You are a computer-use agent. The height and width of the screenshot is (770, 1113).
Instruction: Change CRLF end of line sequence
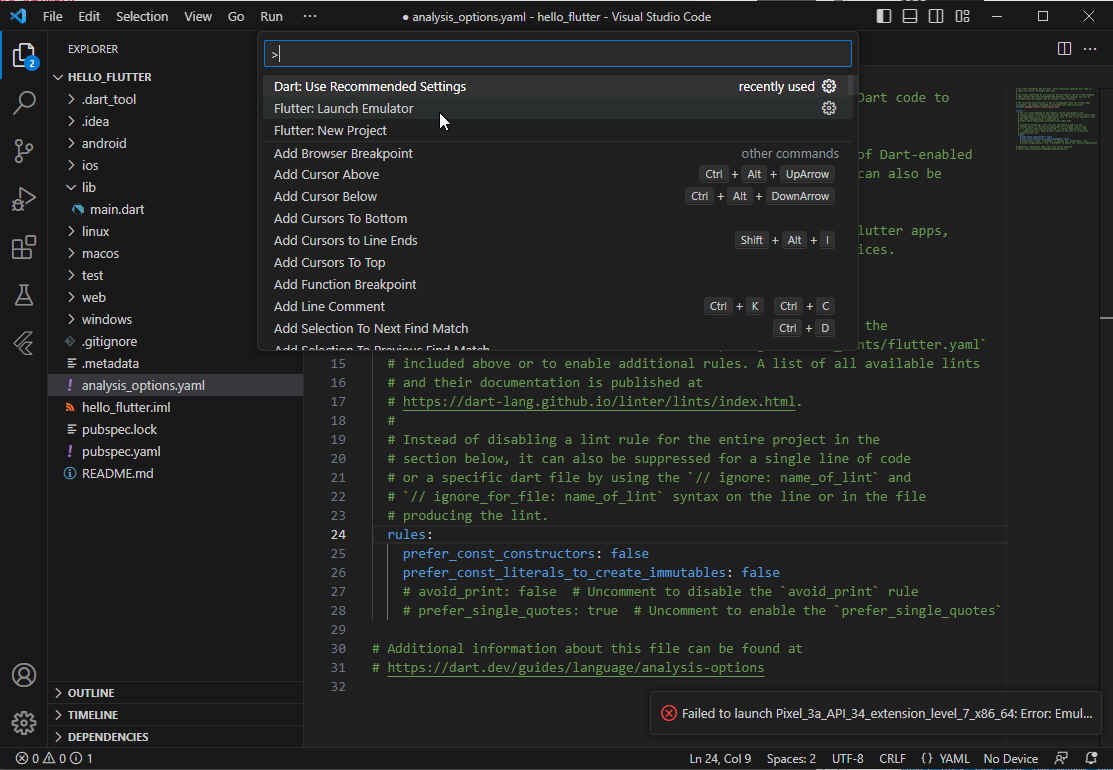pos(892,759)
